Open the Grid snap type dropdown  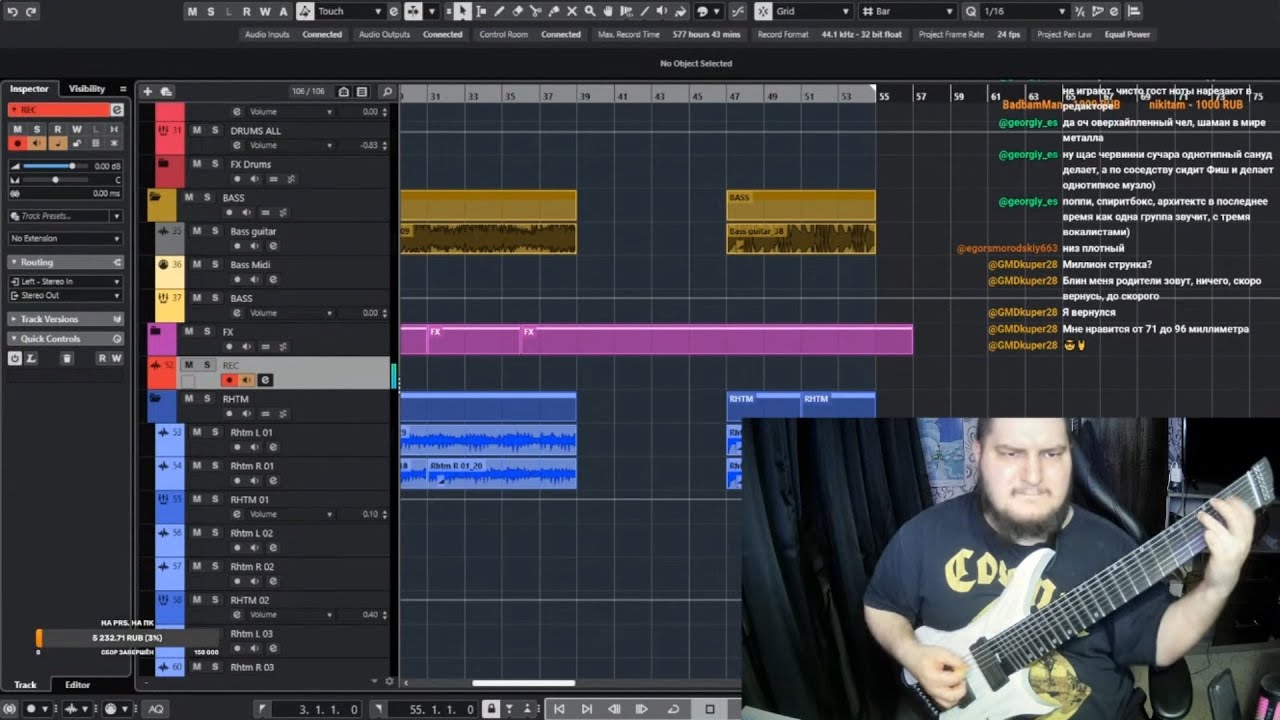812,11
